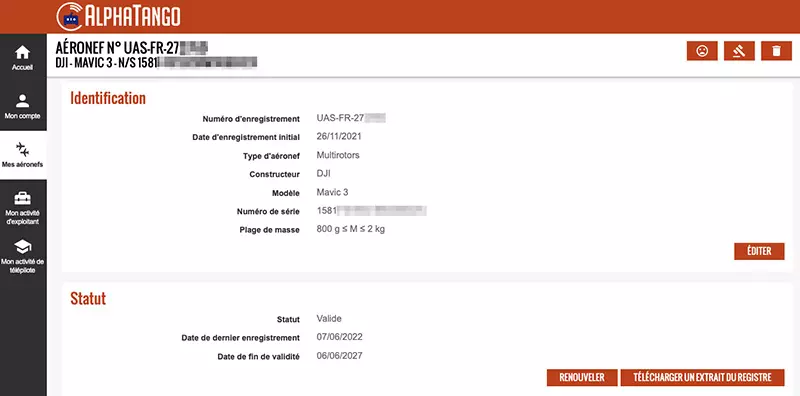Click the value 'Multirotors'

[338, 155]
